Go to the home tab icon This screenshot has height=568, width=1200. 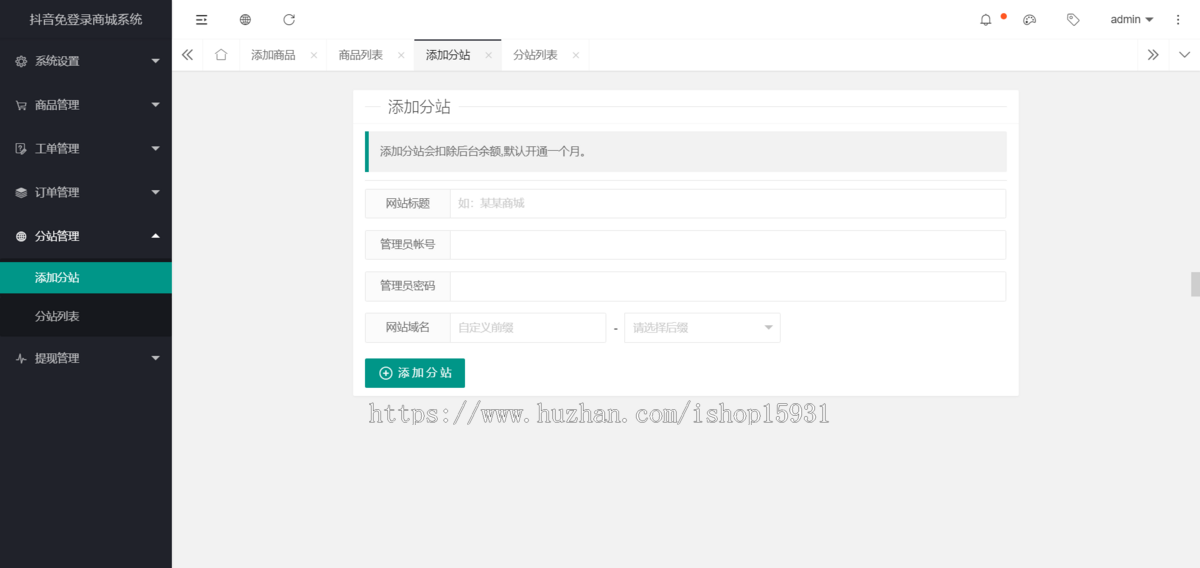221,55
